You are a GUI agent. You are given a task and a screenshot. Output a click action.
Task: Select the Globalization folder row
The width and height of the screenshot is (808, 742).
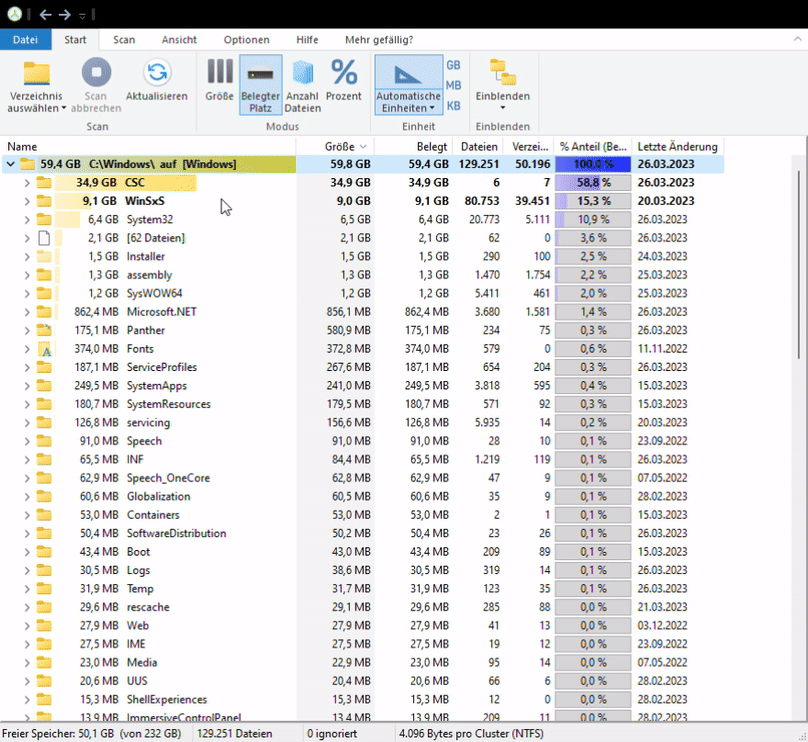point(362,496)
